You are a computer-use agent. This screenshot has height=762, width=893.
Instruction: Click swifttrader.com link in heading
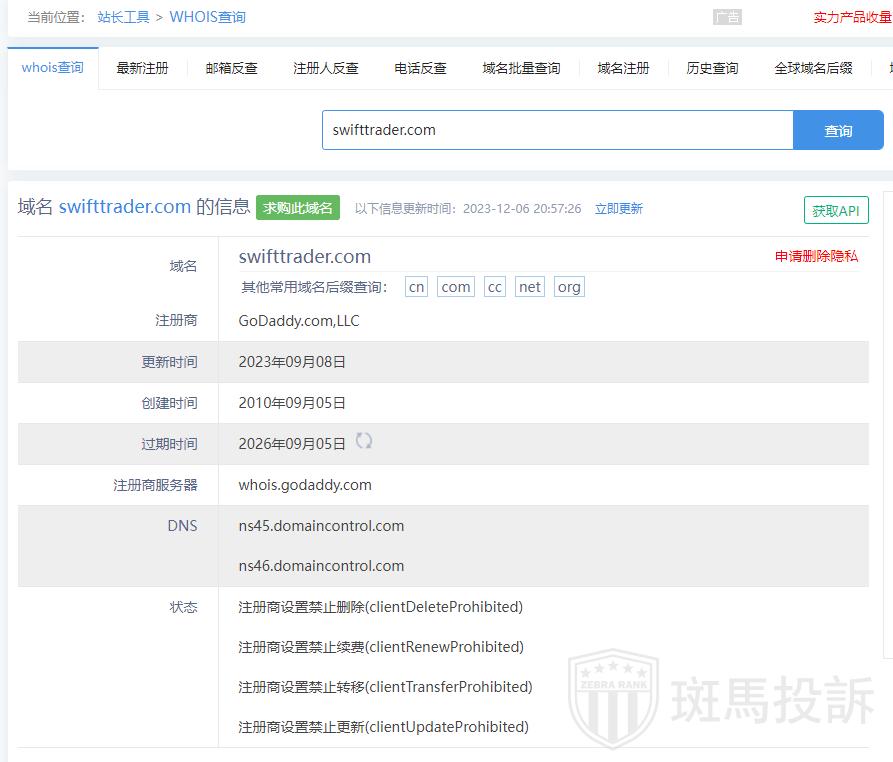tap(124, 207)
